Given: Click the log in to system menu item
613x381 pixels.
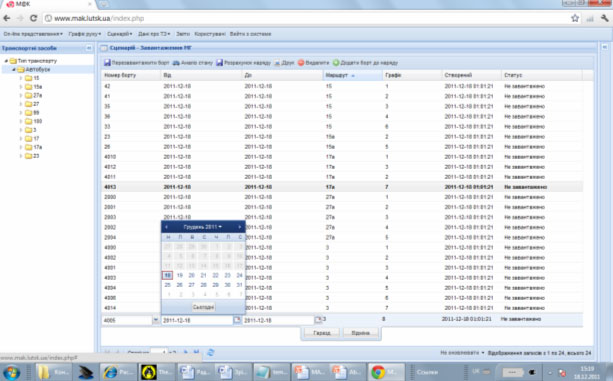Looking at the screenshot, I should click(250, 34).
